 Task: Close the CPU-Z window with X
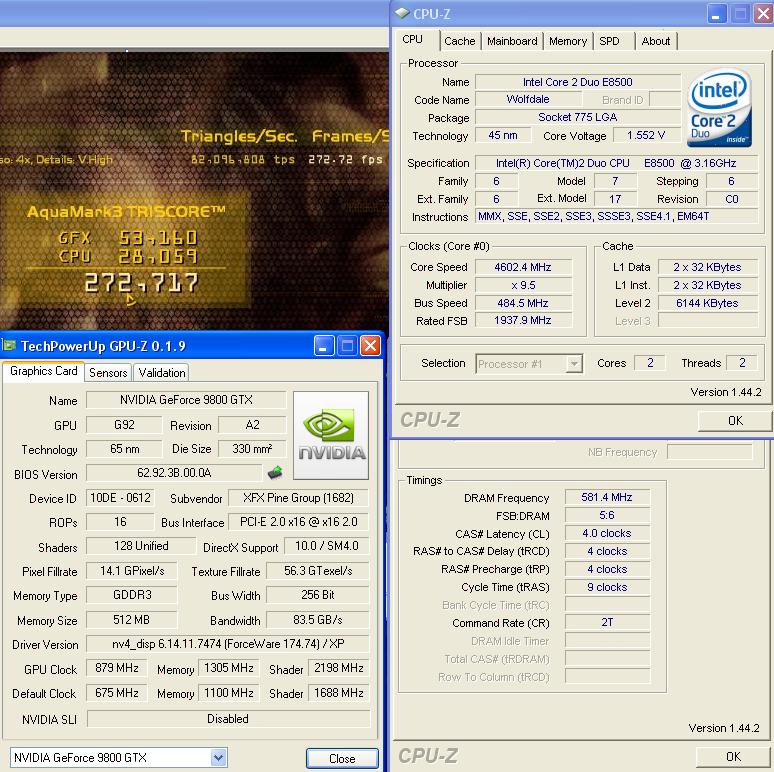(x=763, y=14)
